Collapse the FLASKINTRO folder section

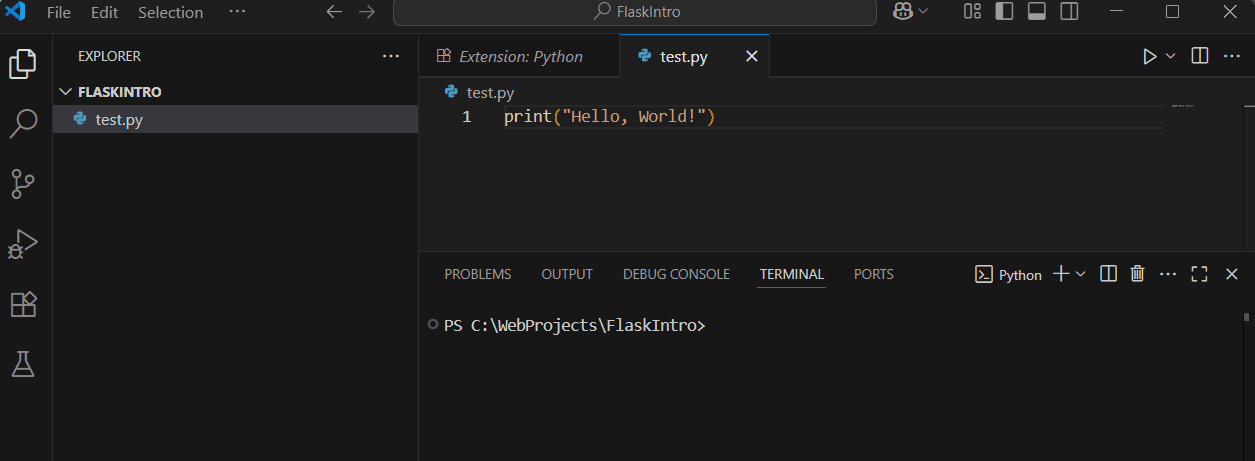66,92
